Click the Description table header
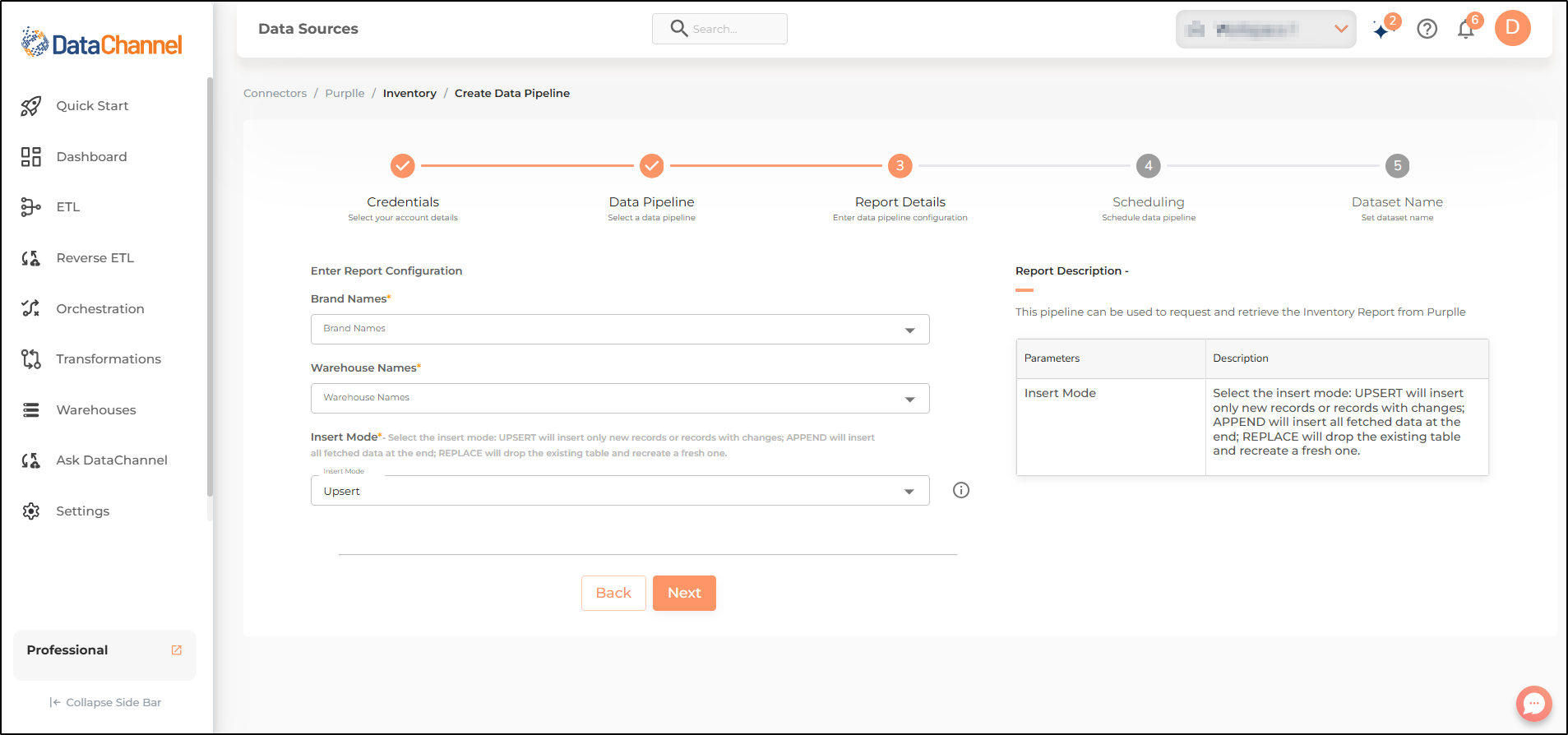The width and height of the screenshot is (1568, 735). click(1347, 358)
